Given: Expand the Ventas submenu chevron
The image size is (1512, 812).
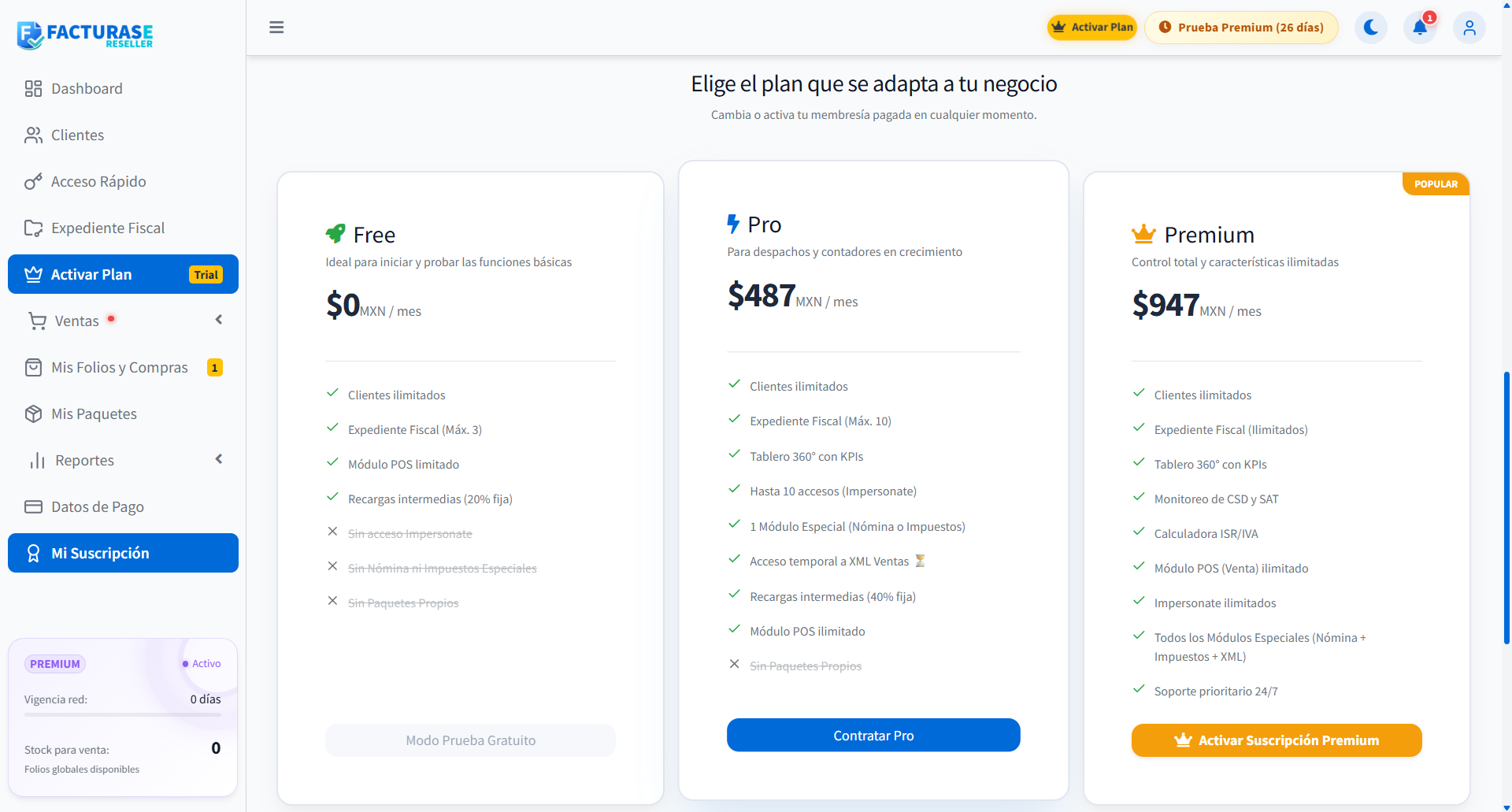Looking at the screenshot, I should click(x=219, y=320).
